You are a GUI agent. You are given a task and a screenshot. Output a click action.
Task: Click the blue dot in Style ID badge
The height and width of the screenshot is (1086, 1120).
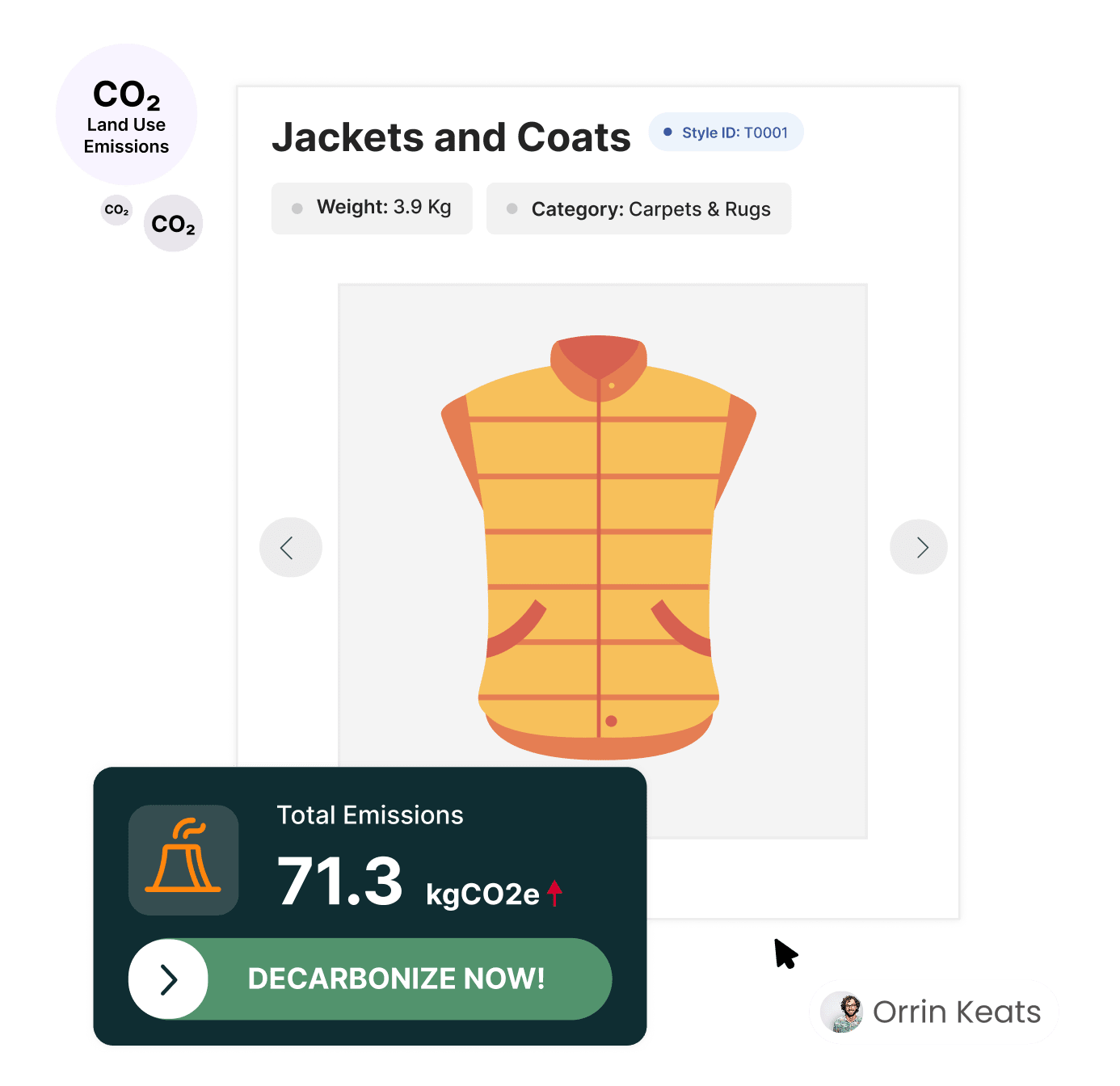[x=667, y=132]
